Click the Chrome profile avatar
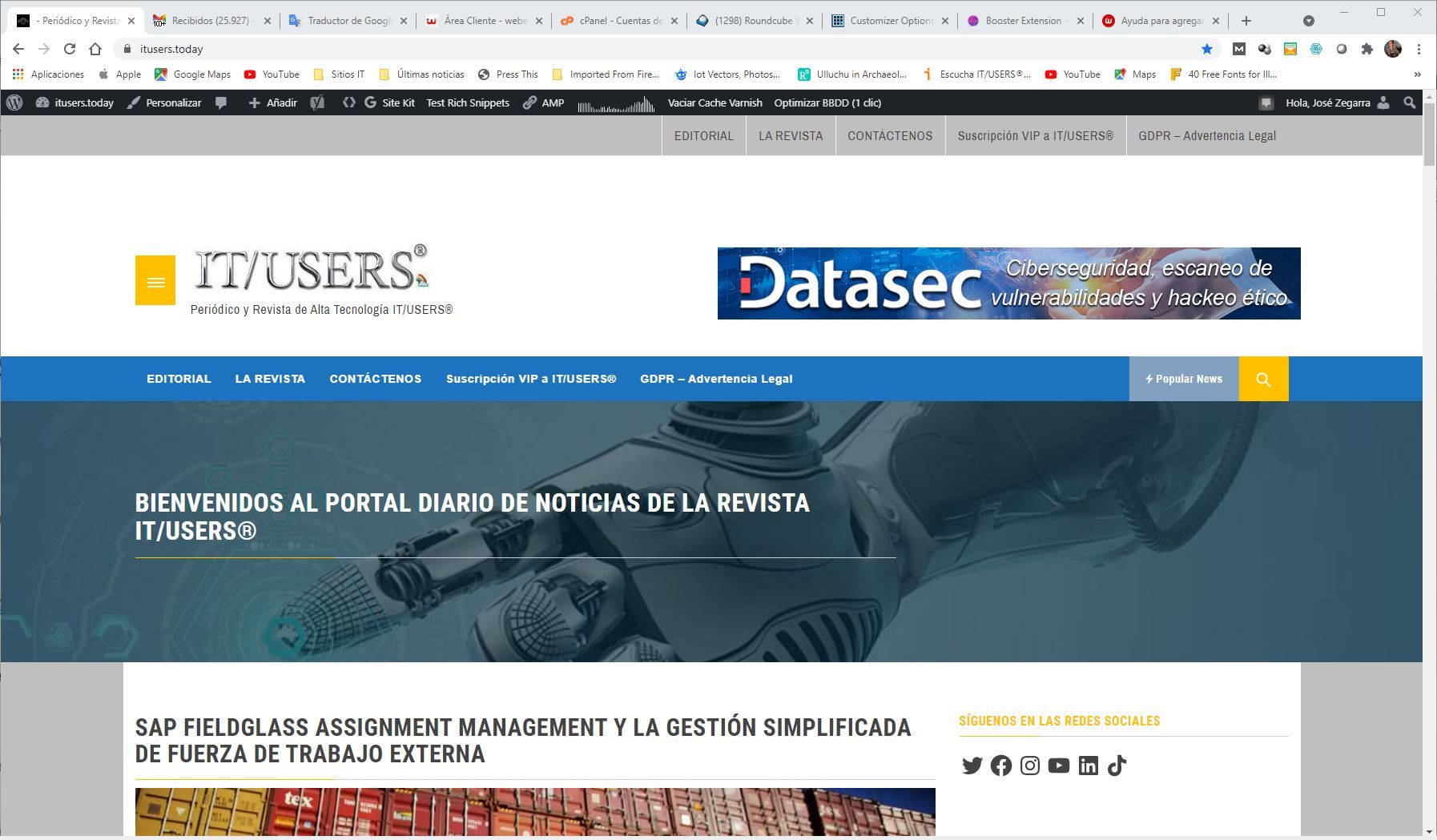Image resolution: width=1437 pixels, height=840 pixels. pyautogui.click(x=1393, y=49)
